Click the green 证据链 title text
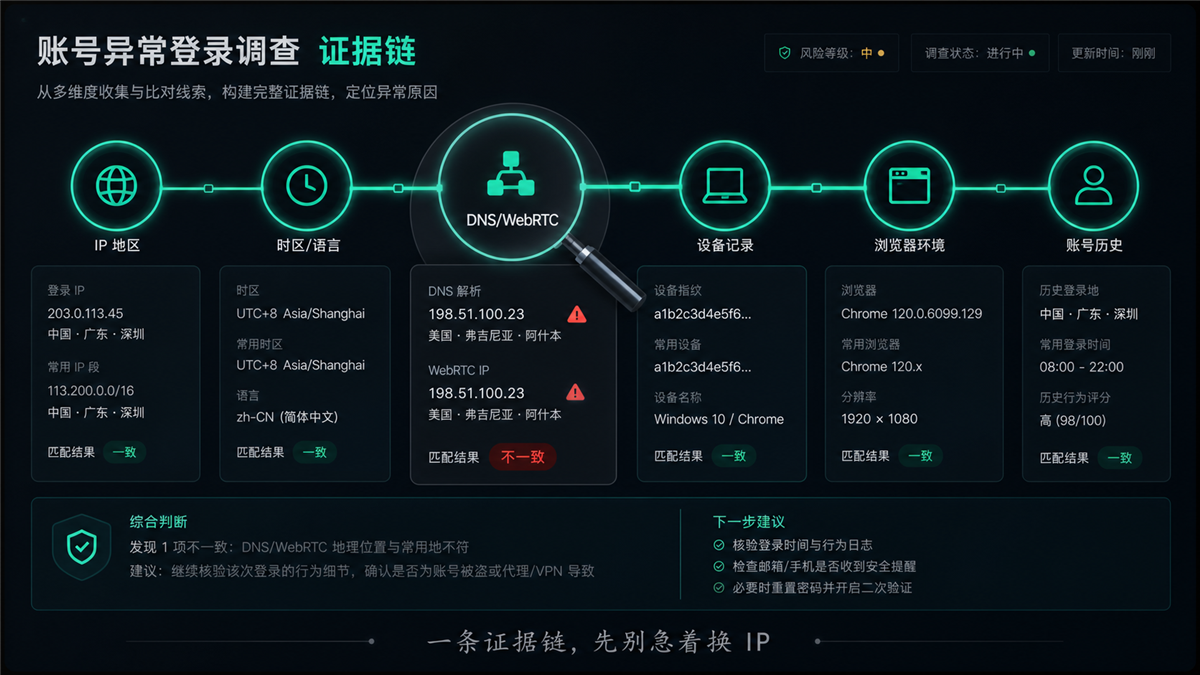Viewport: 1200px width, 675px height. [367, 52]
